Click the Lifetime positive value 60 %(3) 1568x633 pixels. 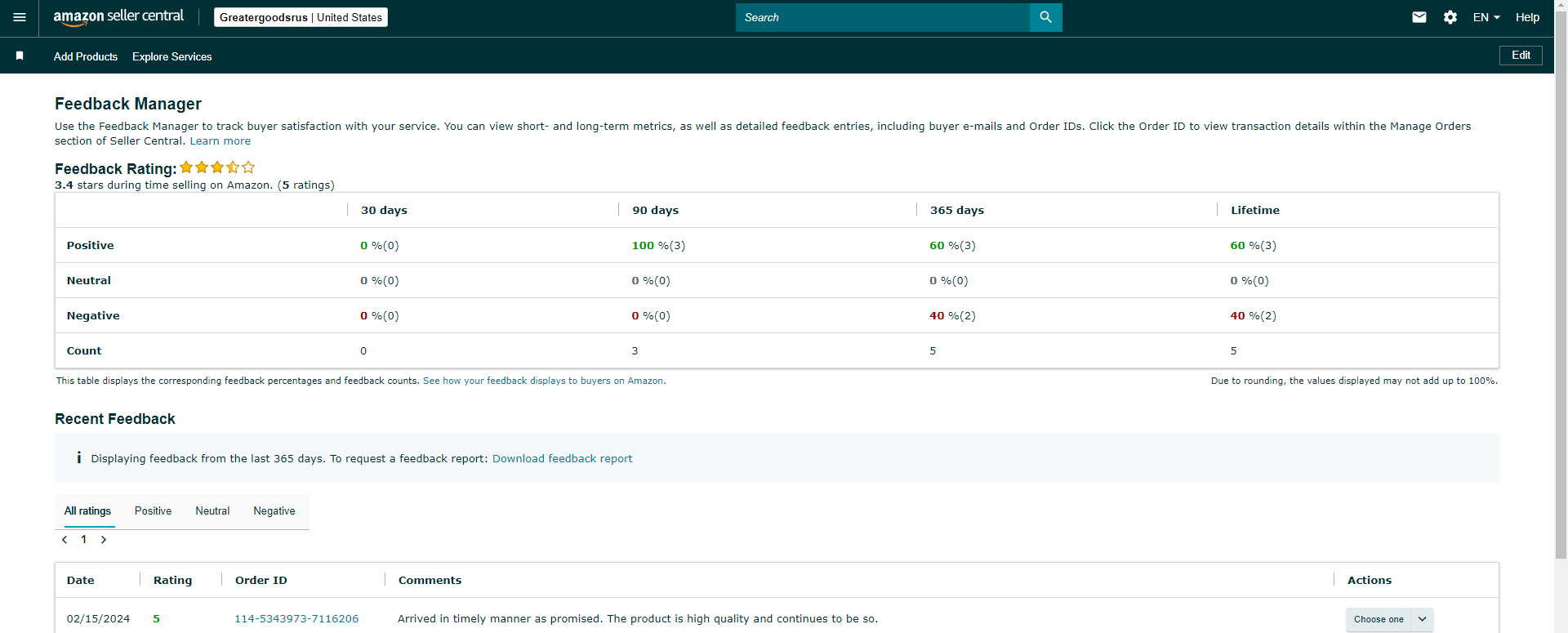click(1254, 245)
